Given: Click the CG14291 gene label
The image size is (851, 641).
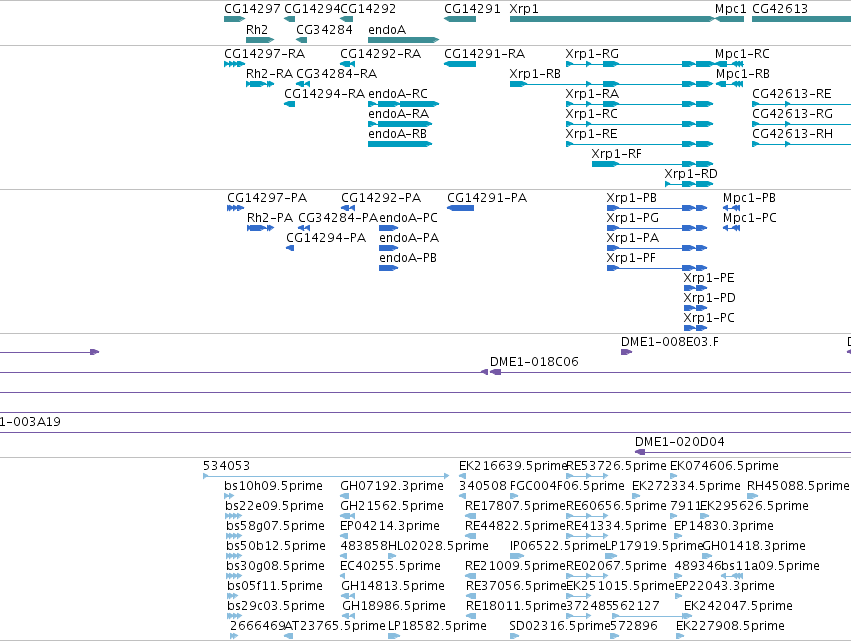Looking at the screenshot, I should pyautogui.click(x=472, y=9).
